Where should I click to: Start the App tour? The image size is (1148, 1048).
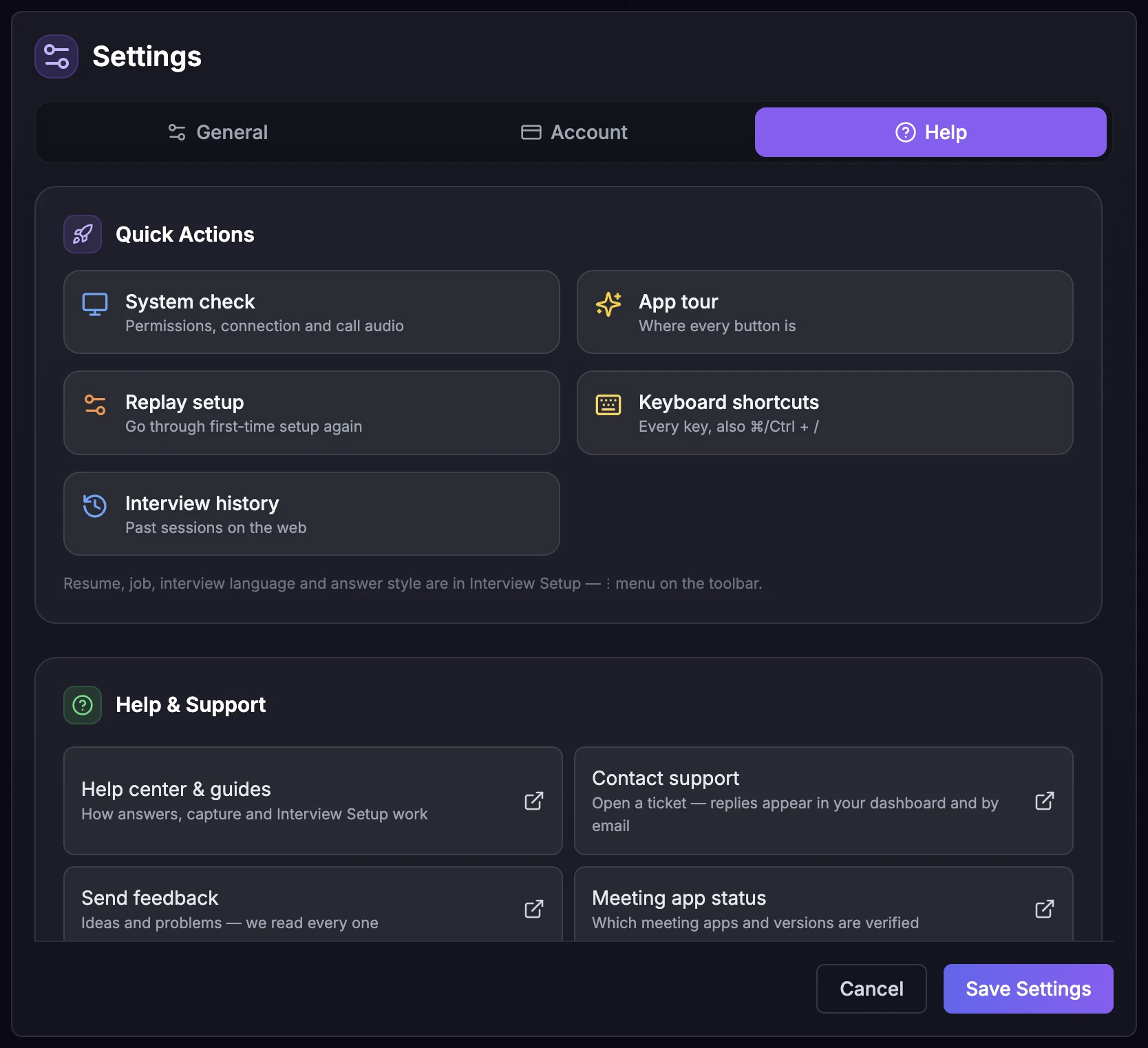tap(825, 312)
